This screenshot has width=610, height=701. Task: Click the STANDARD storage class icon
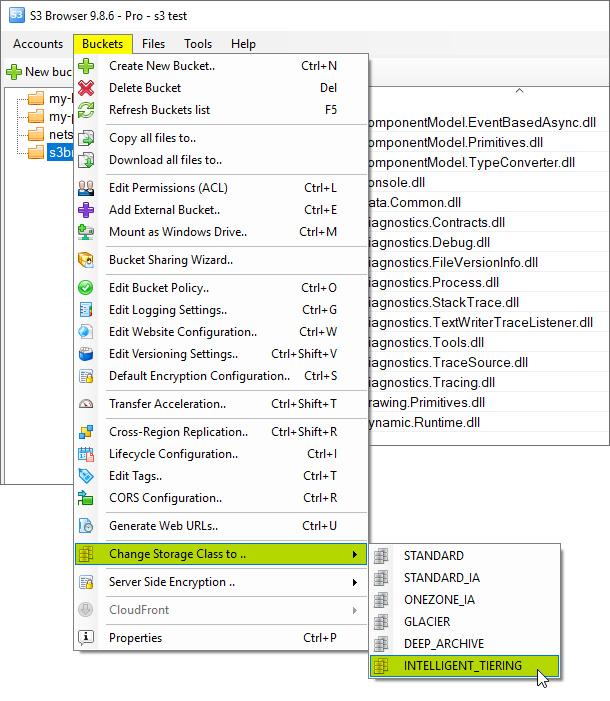(x=381, y=556)
